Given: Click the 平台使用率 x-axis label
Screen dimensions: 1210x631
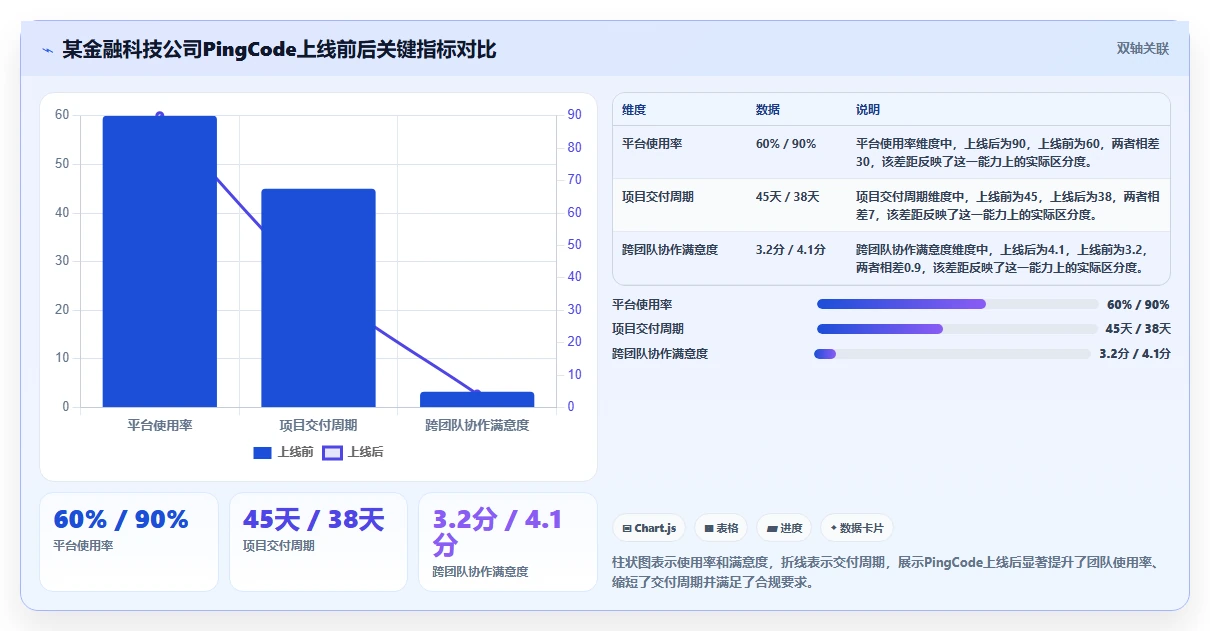Looking at the screenshot, I should (x=160, y=425).
